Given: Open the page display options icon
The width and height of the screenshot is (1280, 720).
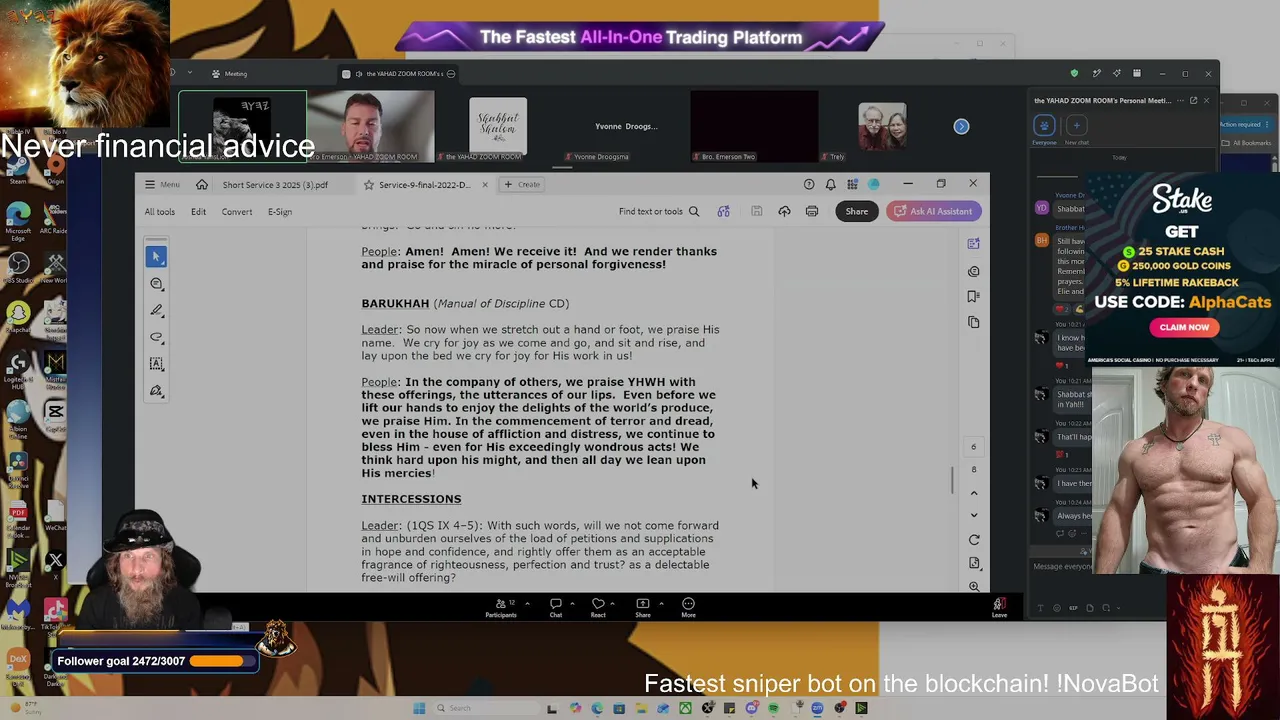Looking at the screenshot, I should click(974, 563).
